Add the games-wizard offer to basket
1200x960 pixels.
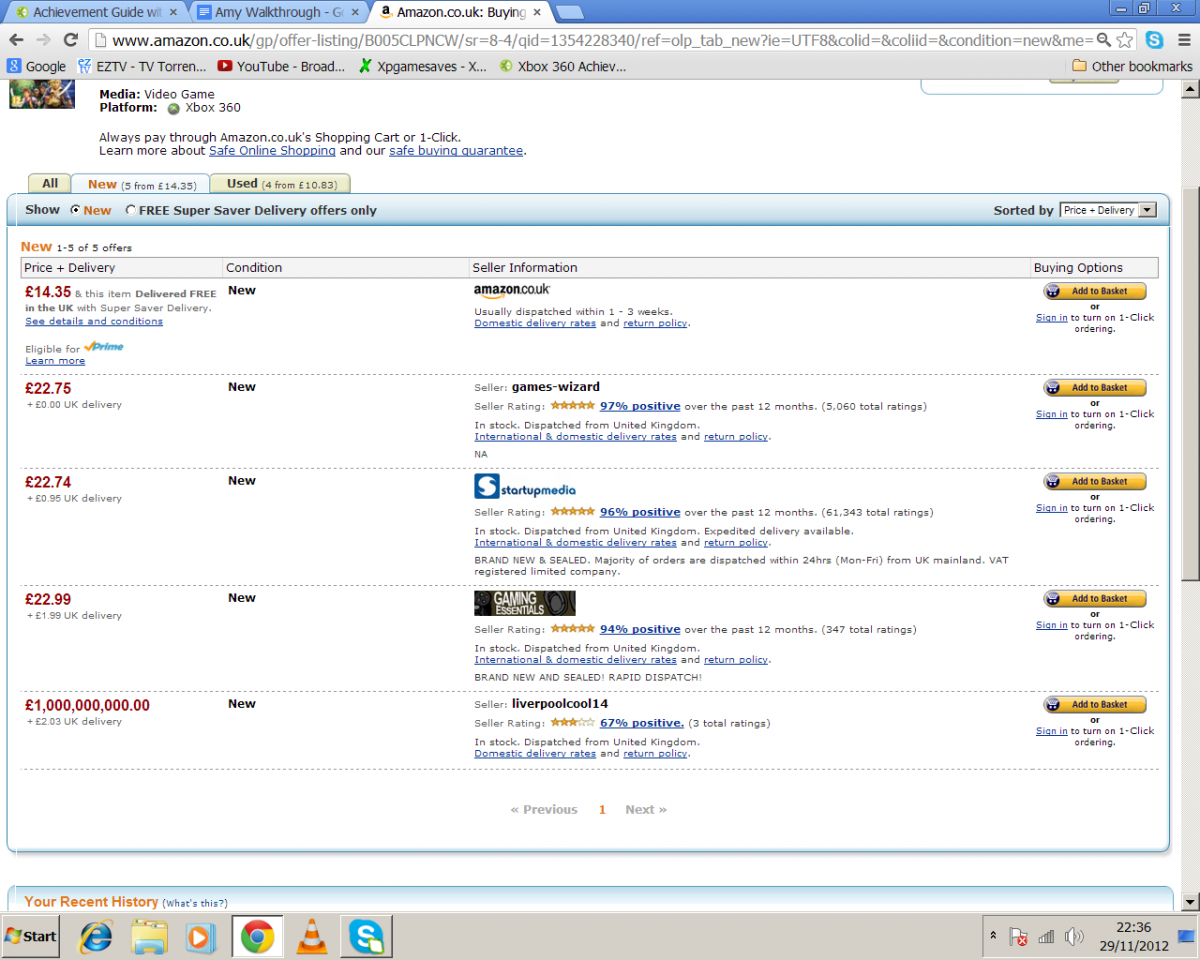coord(1095,388)
